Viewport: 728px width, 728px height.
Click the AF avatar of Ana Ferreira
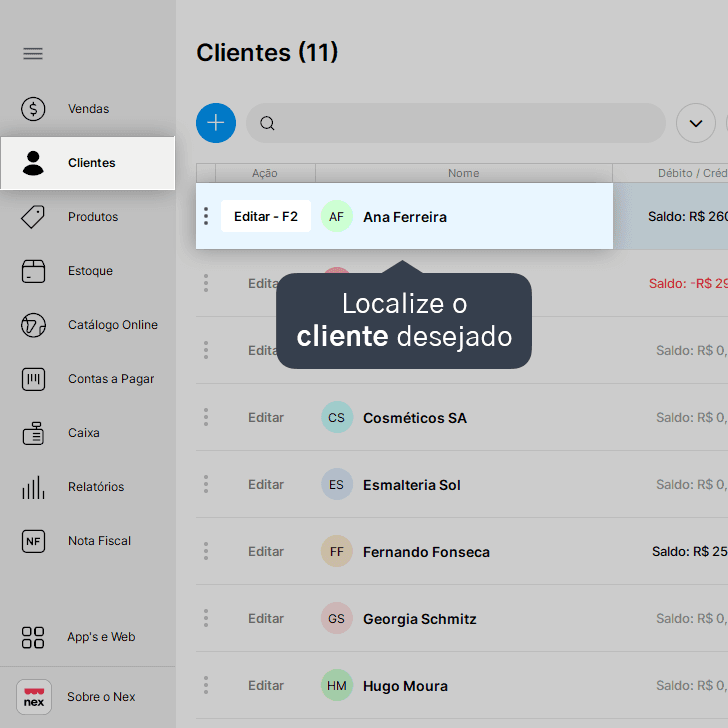click(337, 216)
